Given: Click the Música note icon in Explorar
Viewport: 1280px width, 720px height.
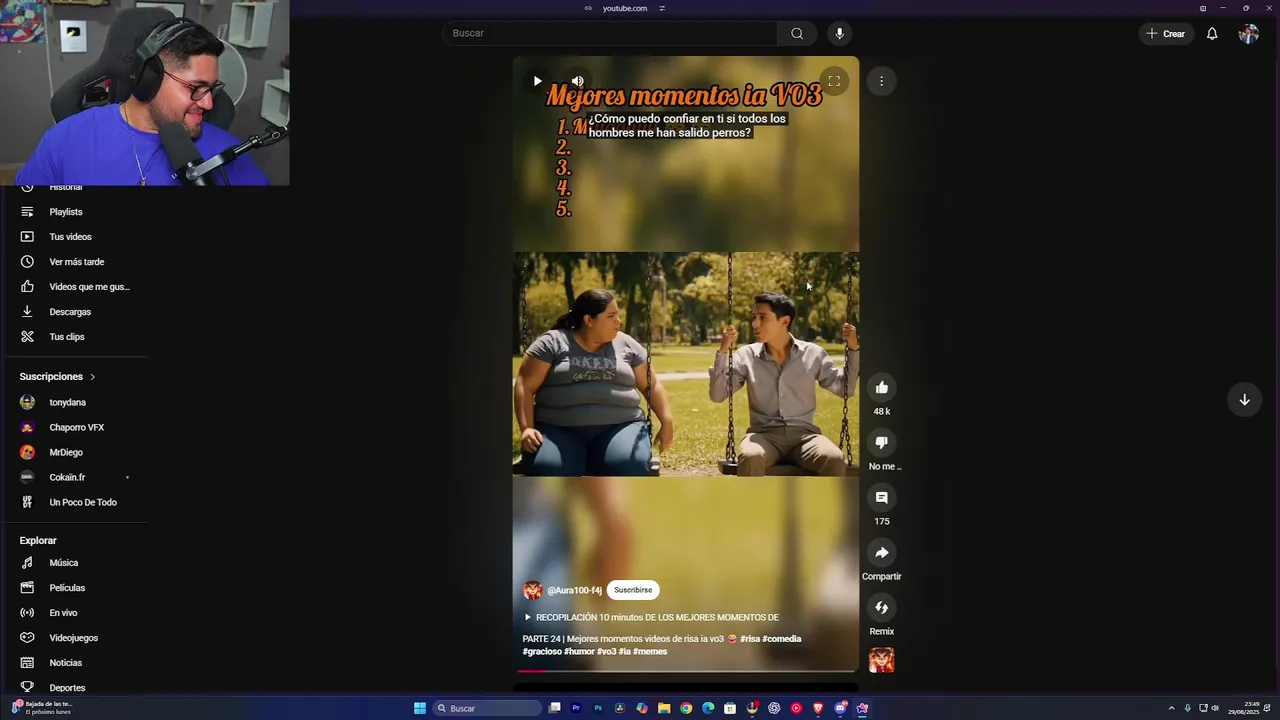Looking at the screenshot, I should pos(27,563).
